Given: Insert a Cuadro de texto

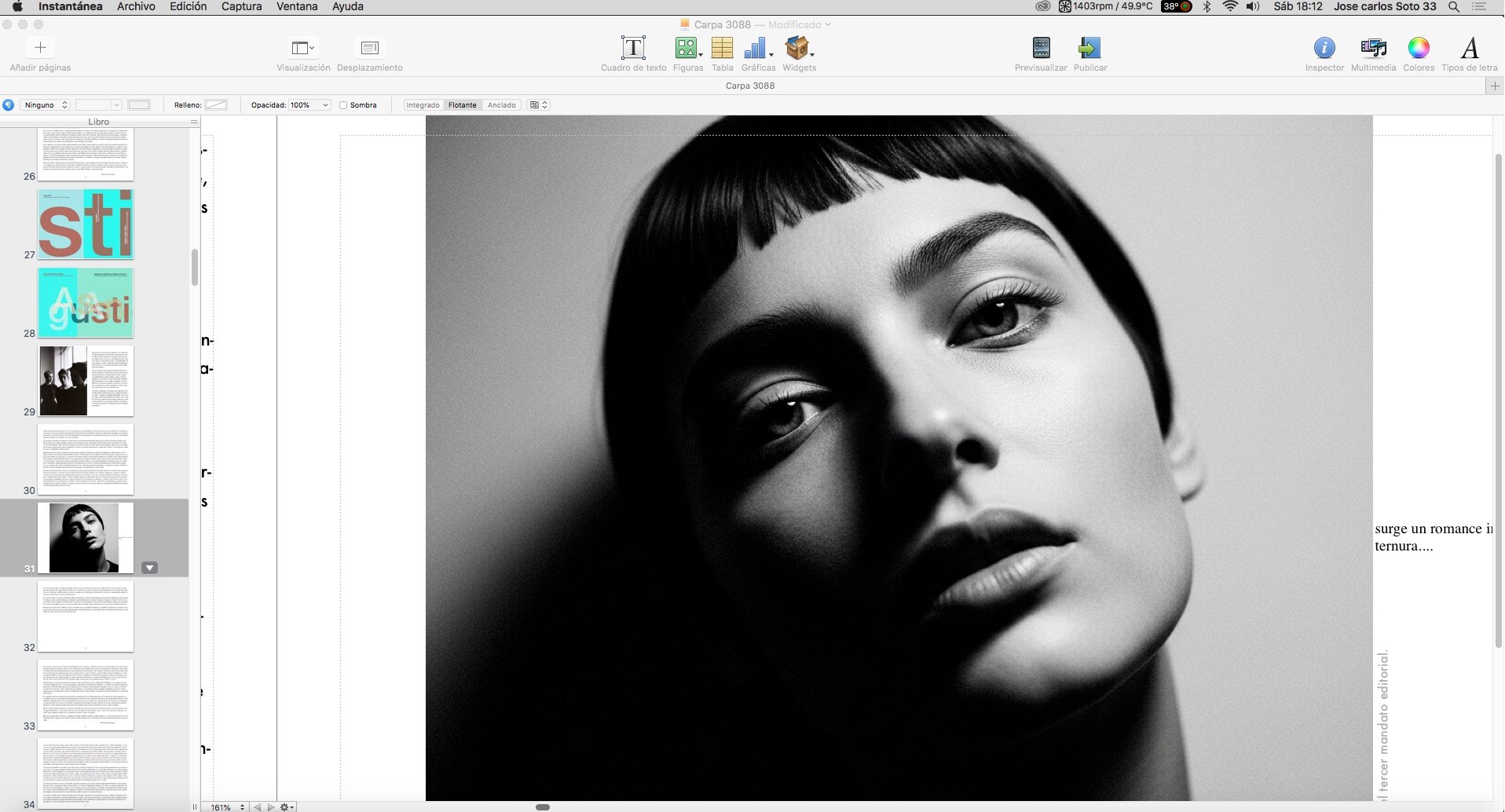Looking at the screenshot, I should pos(633,48).
